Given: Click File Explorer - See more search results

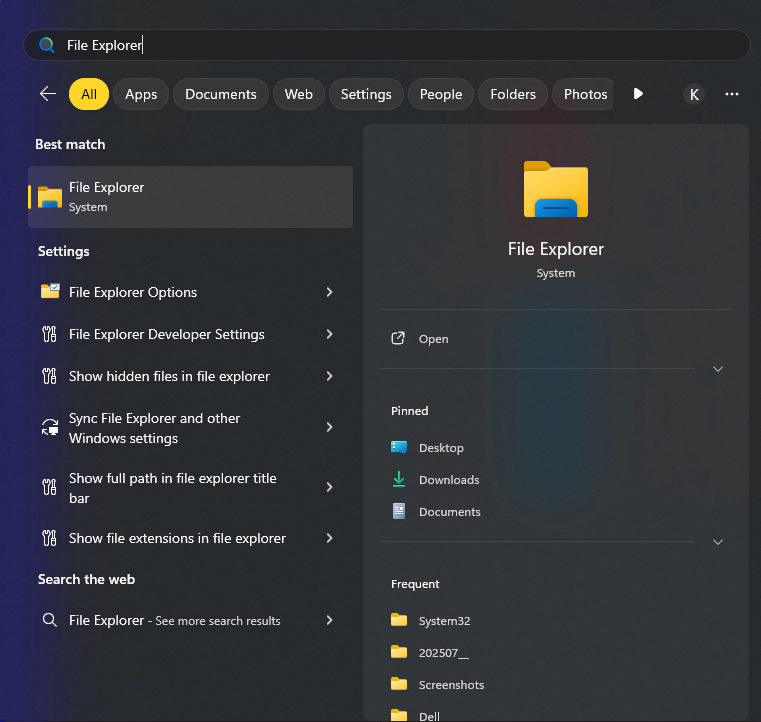Looking at the screenshot, I should pyautogui.click(x=175, y=620).
